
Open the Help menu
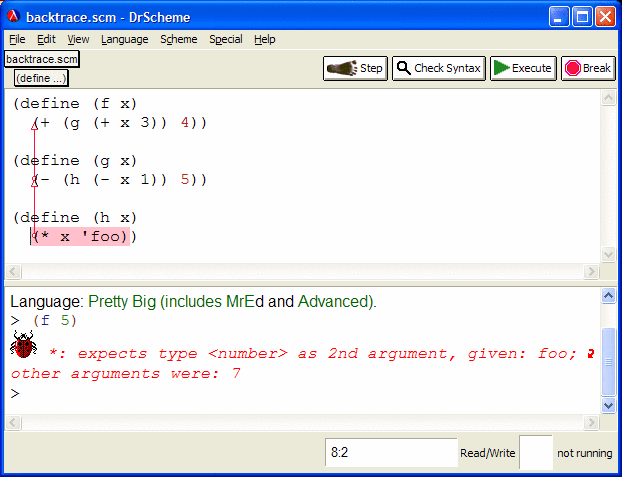click(265, 39)
